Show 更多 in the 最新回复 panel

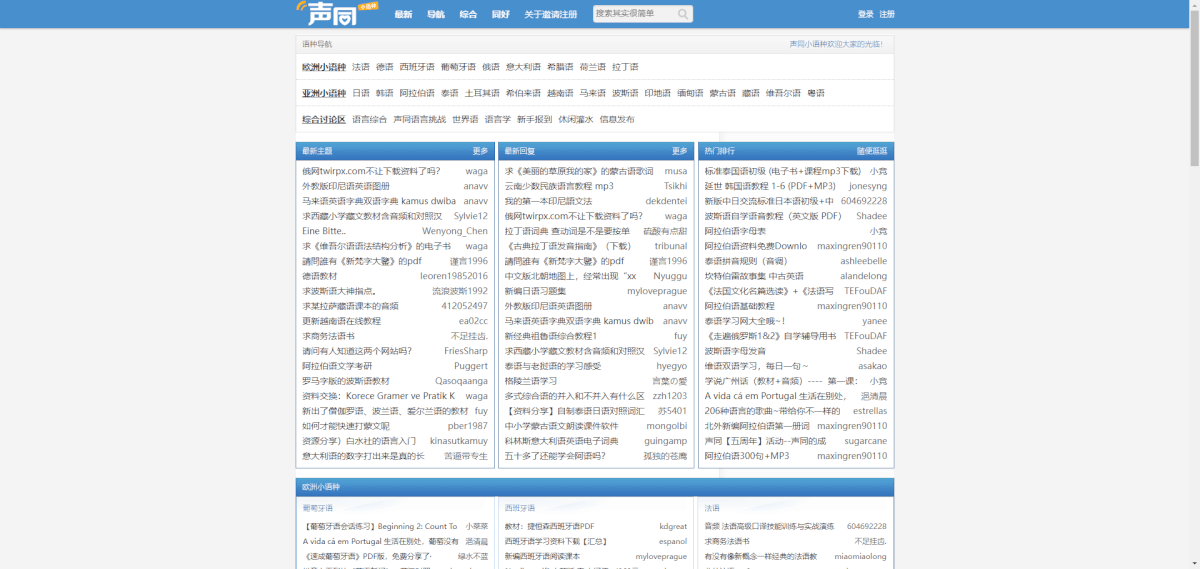[680, 151]
